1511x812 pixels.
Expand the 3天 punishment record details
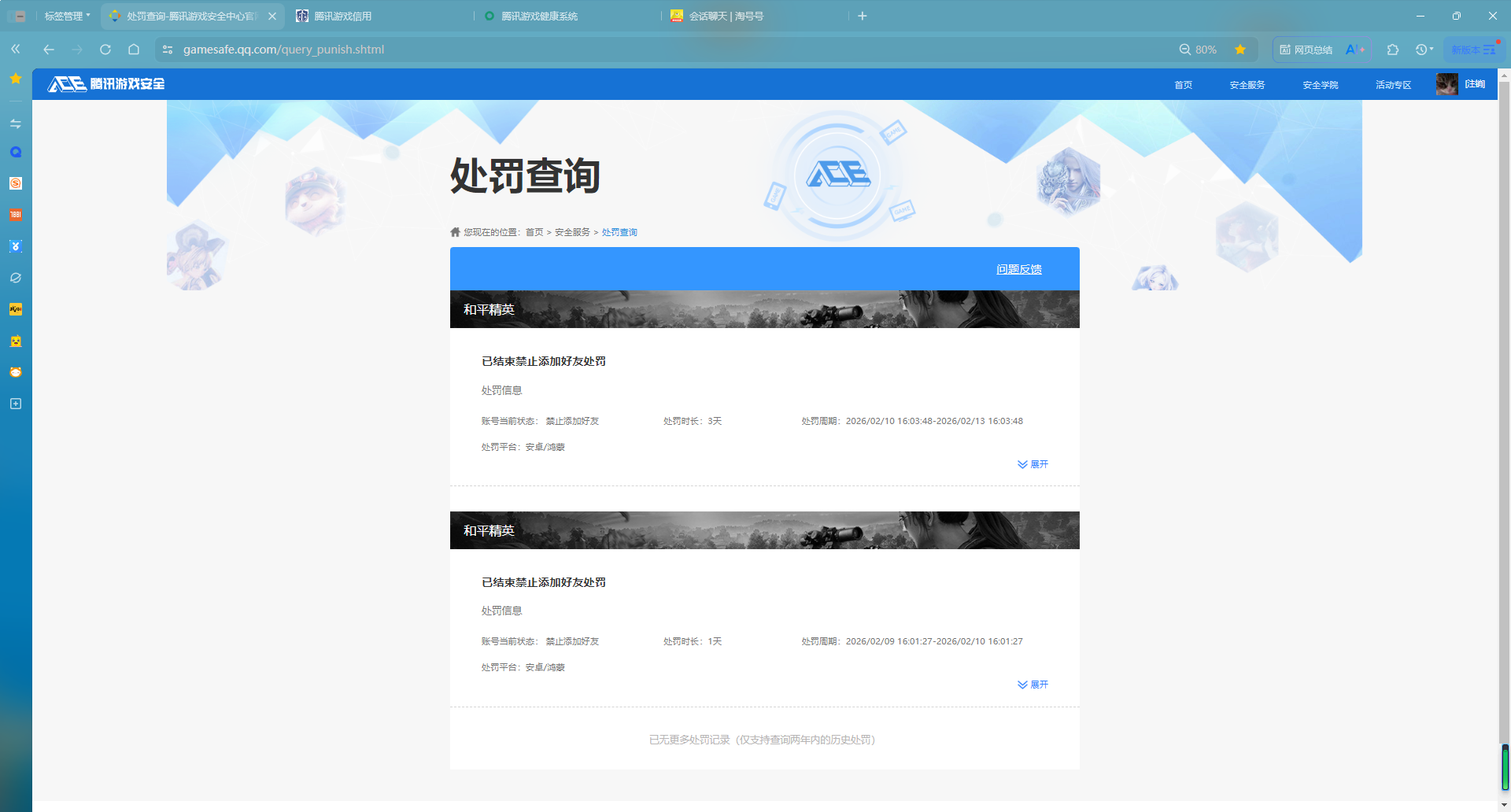click(1033, 464)
